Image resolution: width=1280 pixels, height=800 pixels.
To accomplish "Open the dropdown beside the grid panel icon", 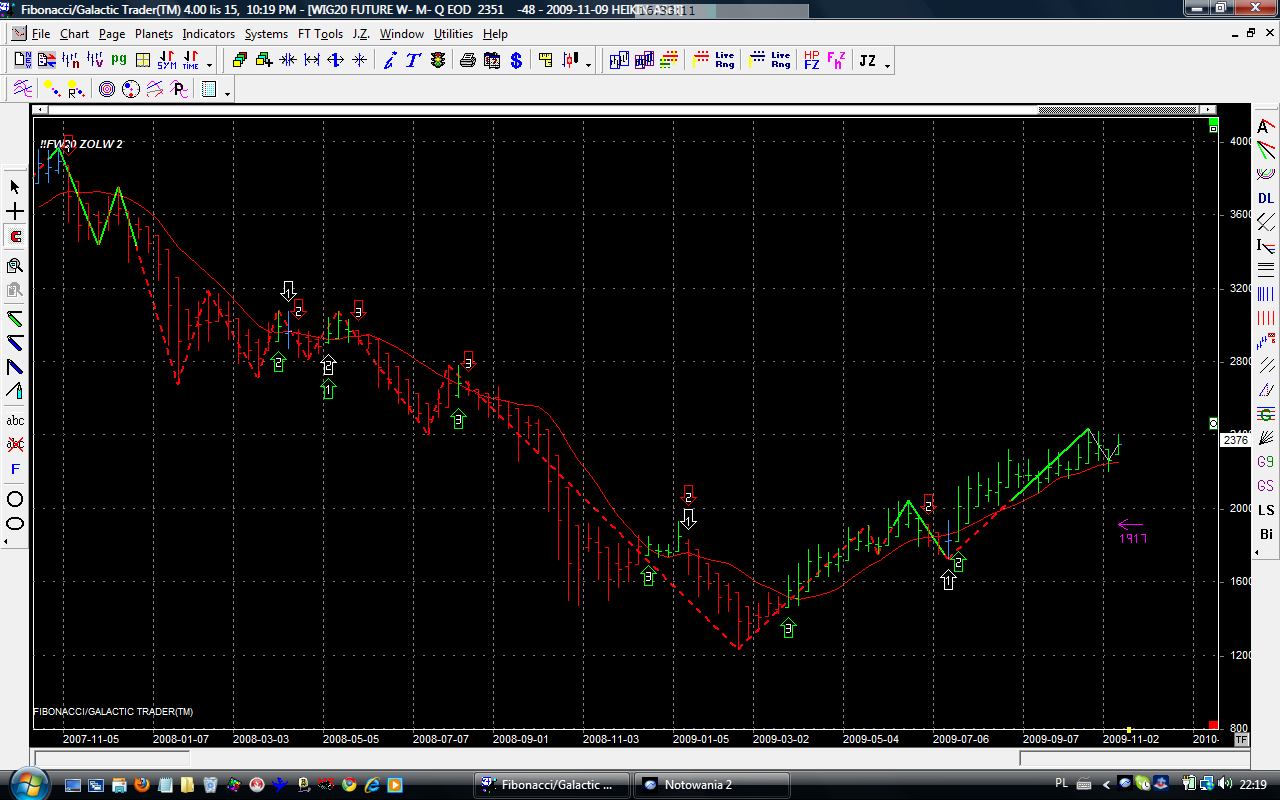I will click(228, 94).
